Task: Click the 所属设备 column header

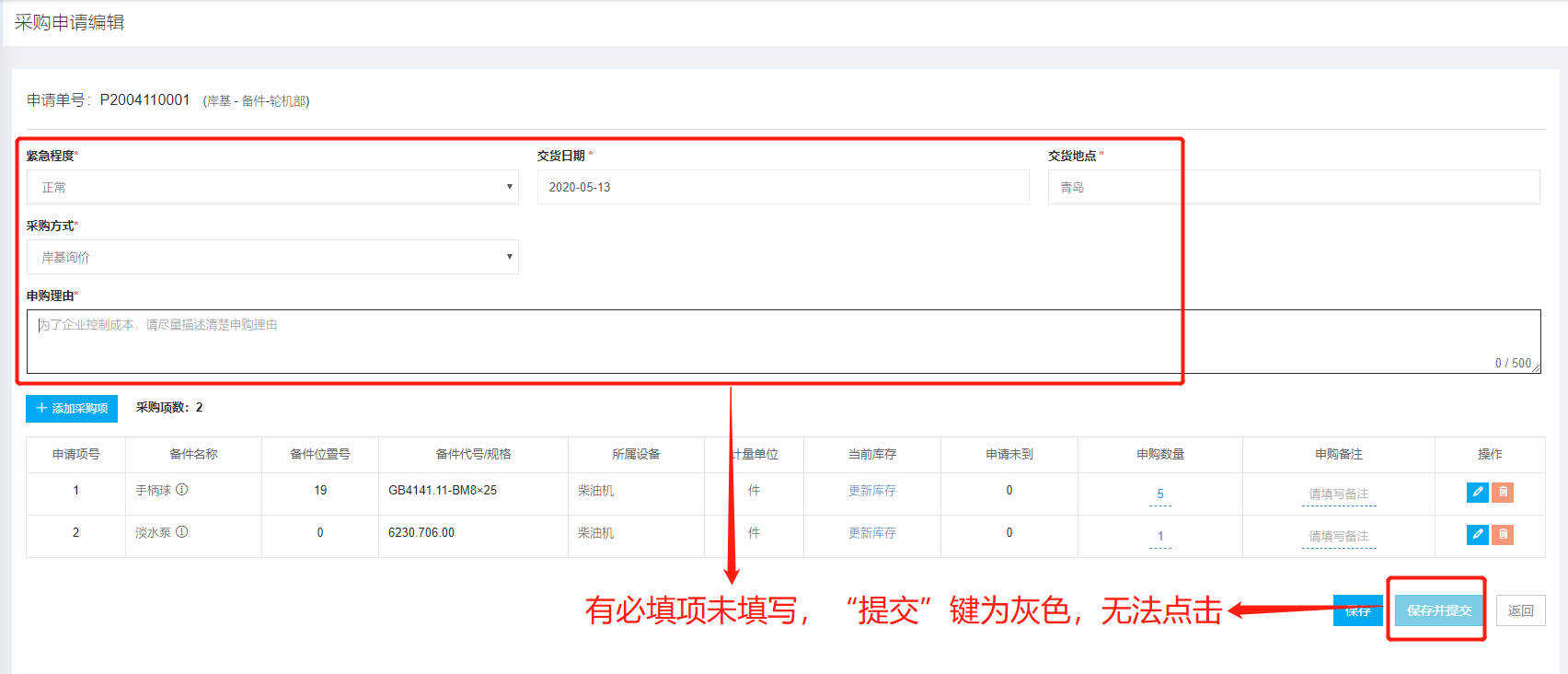Action: click(x=636, y=454)
